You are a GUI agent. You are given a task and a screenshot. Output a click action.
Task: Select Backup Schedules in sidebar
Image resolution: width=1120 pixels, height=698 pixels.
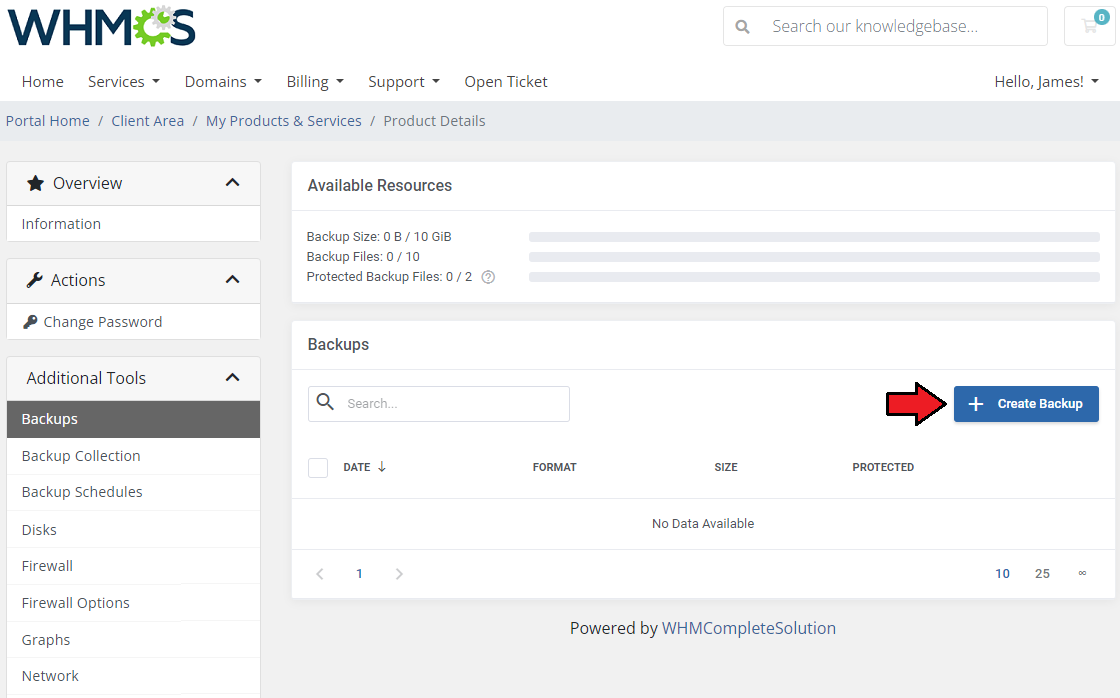point(82,492)
